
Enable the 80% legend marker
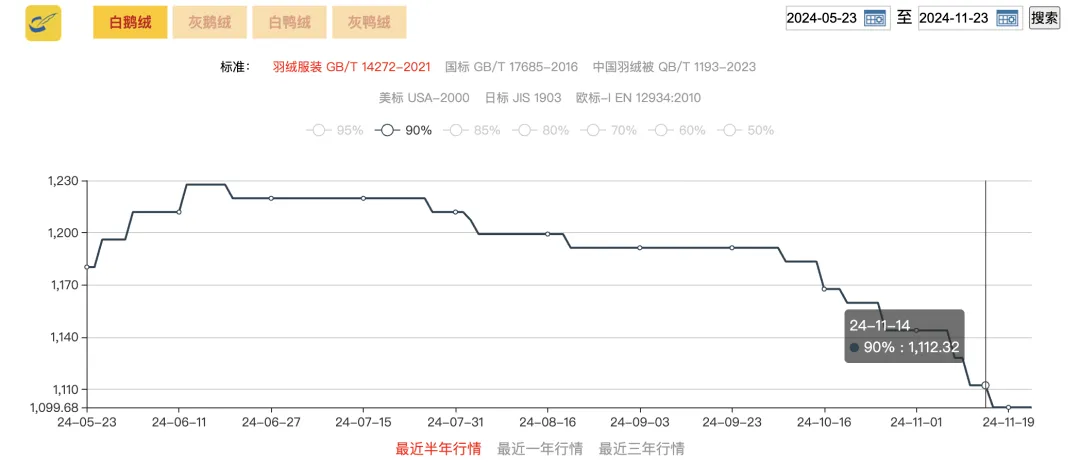[540, 130]
